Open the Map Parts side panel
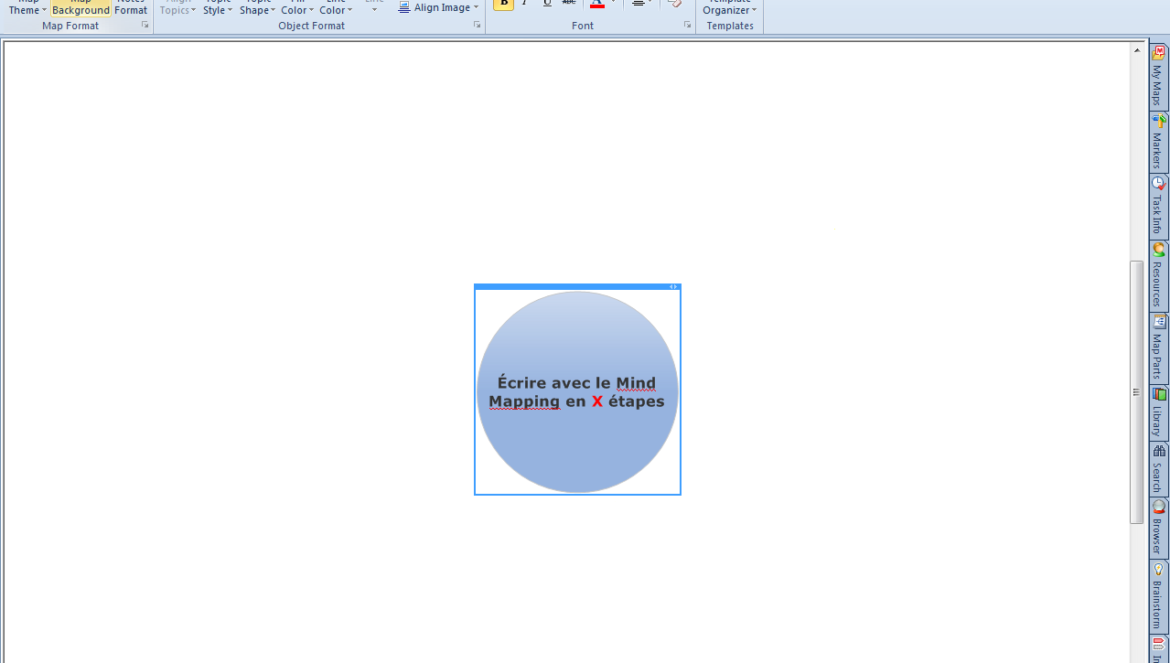Image resolution: width=1170 pixels, height=663 pixels. [1158, 348]
